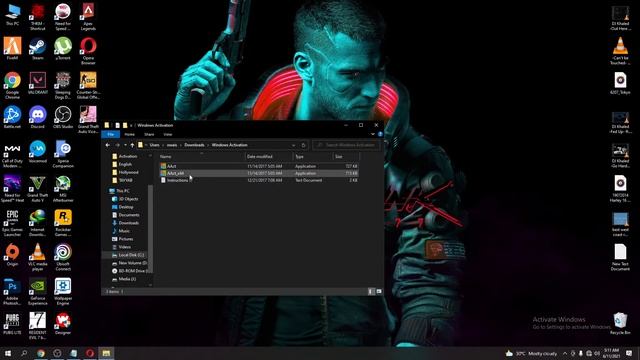
Task: Open the Wallpaper Engine desktop shortcut
Action: 63,291
